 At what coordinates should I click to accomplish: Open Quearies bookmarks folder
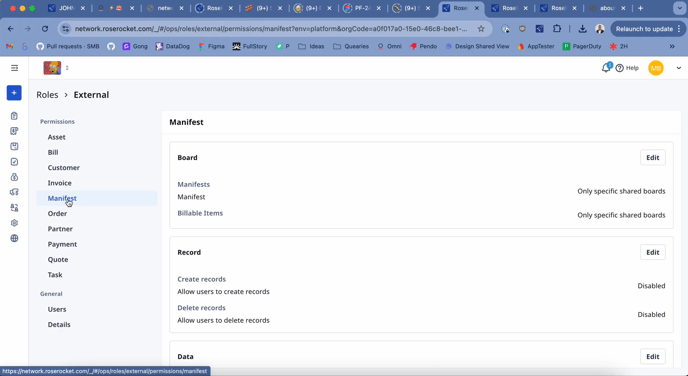coord(351,47)
